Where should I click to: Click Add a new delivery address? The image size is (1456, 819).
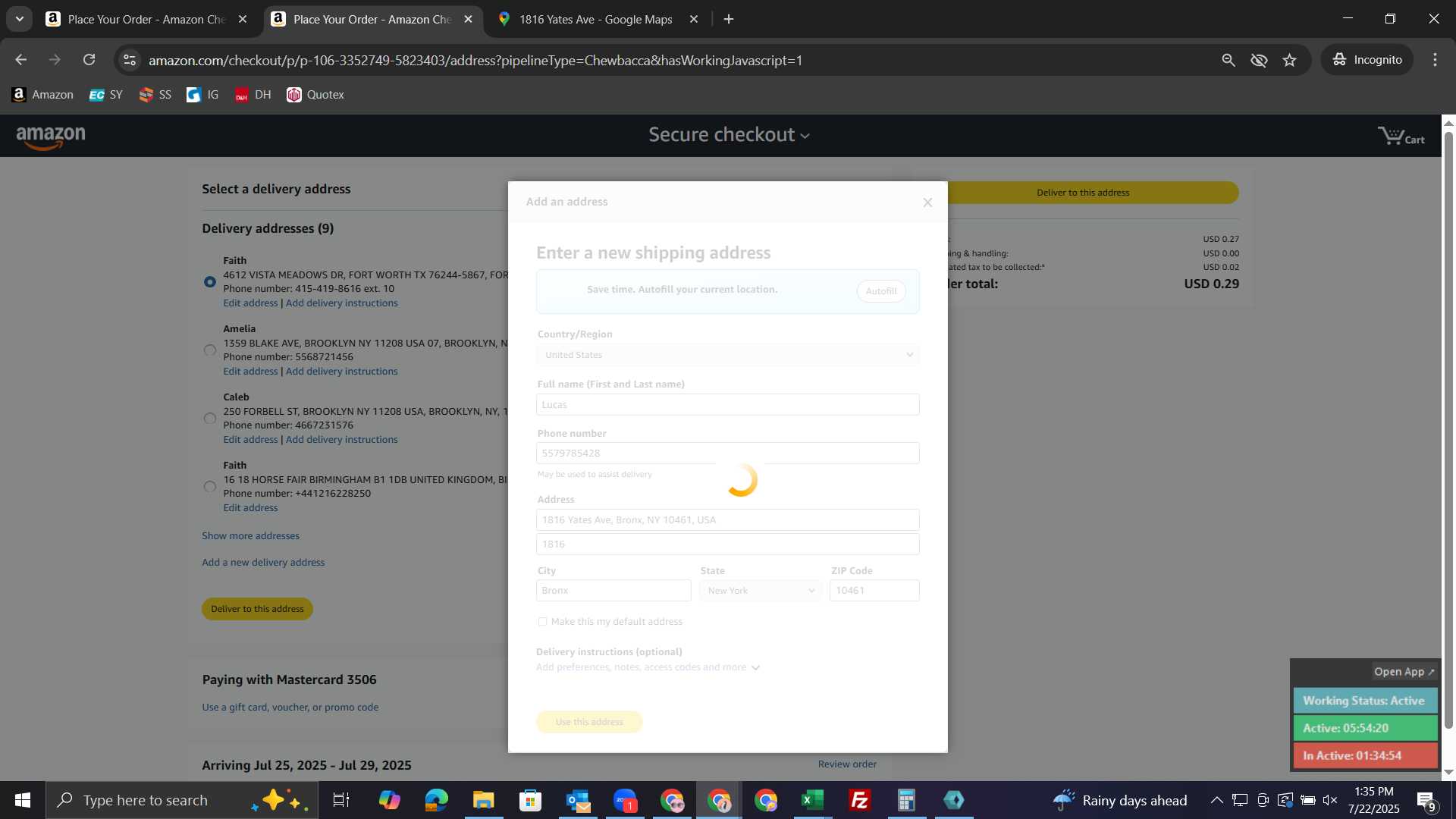(x=263, y=563)
